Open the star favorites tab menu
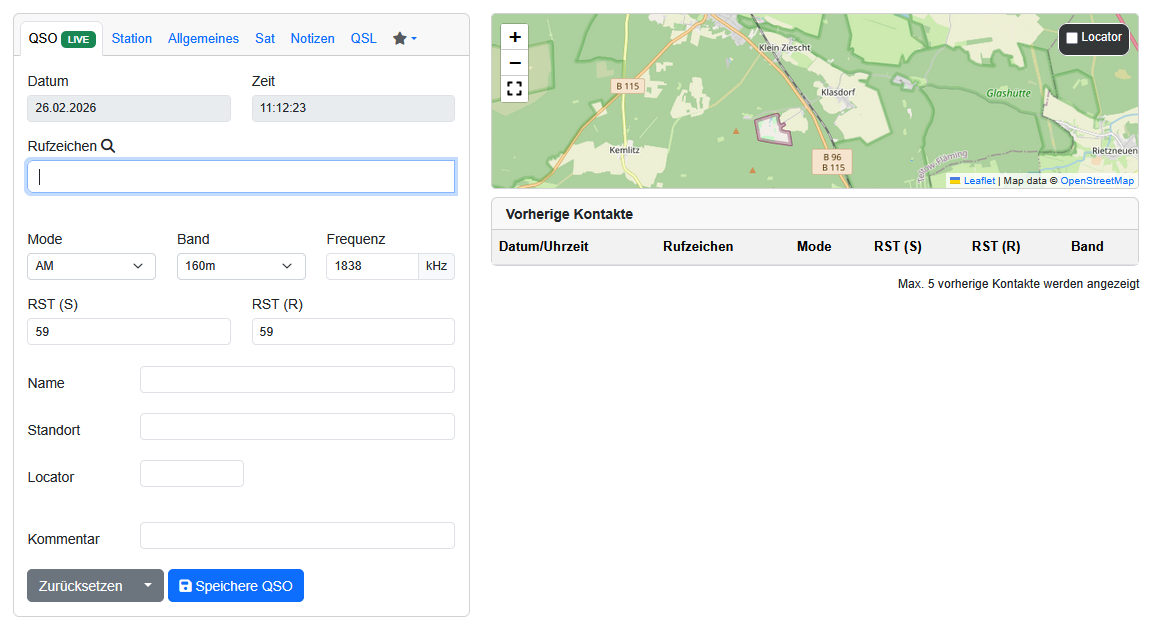The image size is (1152, 632). 404,38
